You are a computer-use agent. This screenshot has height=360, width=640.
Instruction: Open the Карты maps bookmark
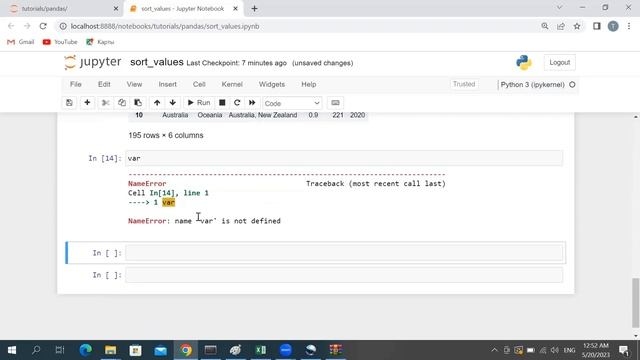[x=100, y=42]
